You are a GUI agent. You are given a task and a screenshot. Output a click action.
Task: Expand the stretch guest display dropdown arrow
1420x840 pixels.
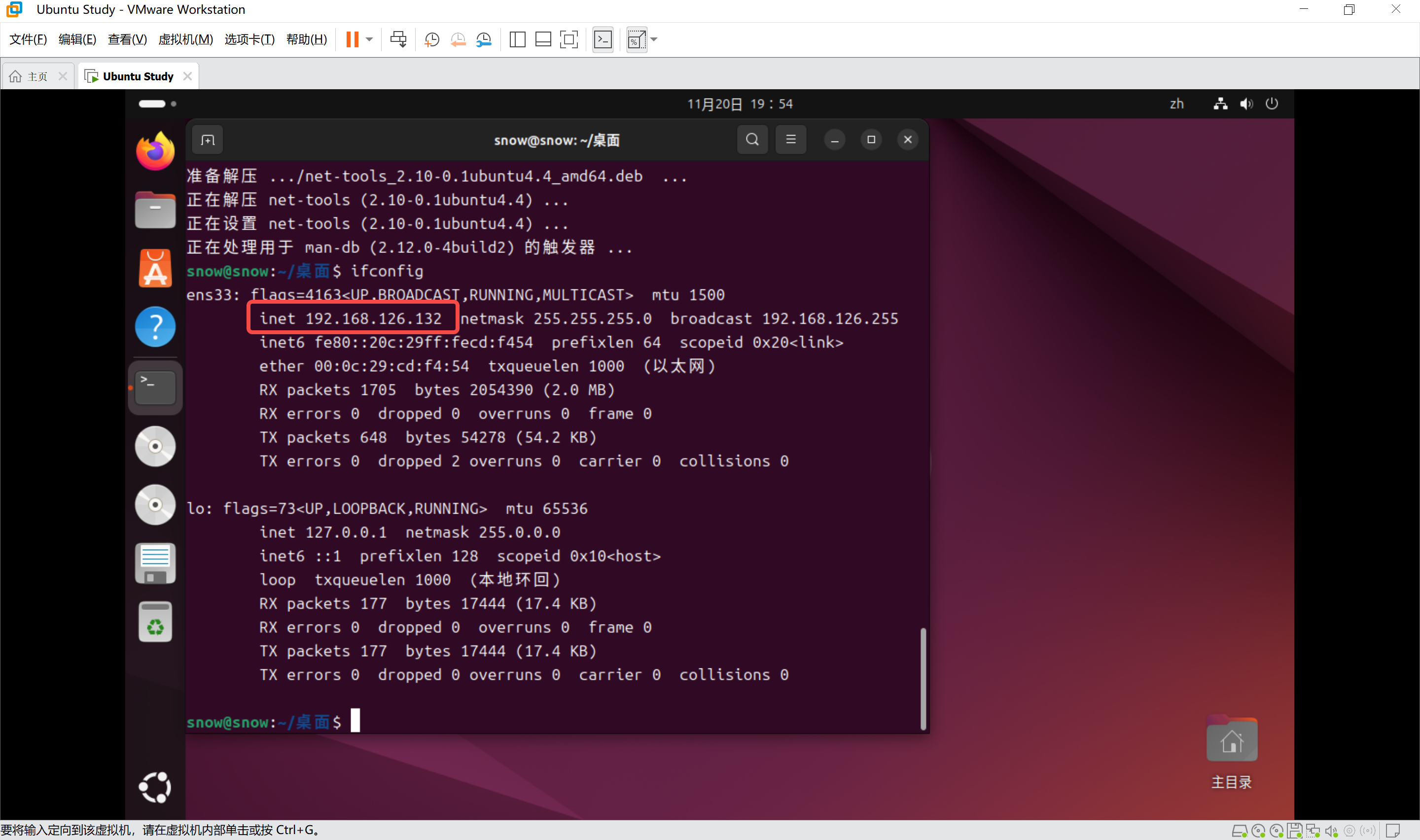(x=654, y=39)
